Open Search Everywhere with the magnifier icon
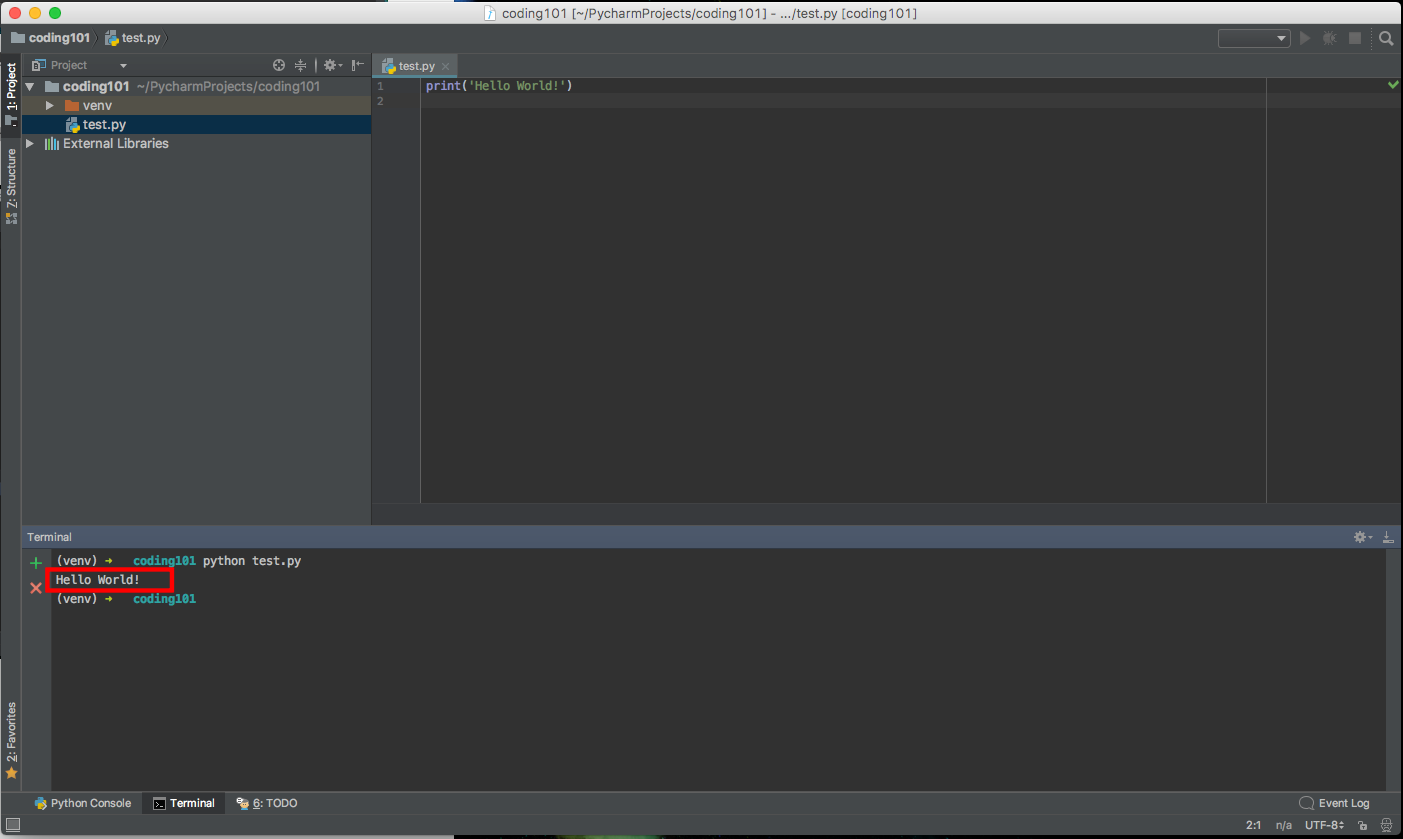This screenshot has height=839, width=1403. click(1386, 38)
